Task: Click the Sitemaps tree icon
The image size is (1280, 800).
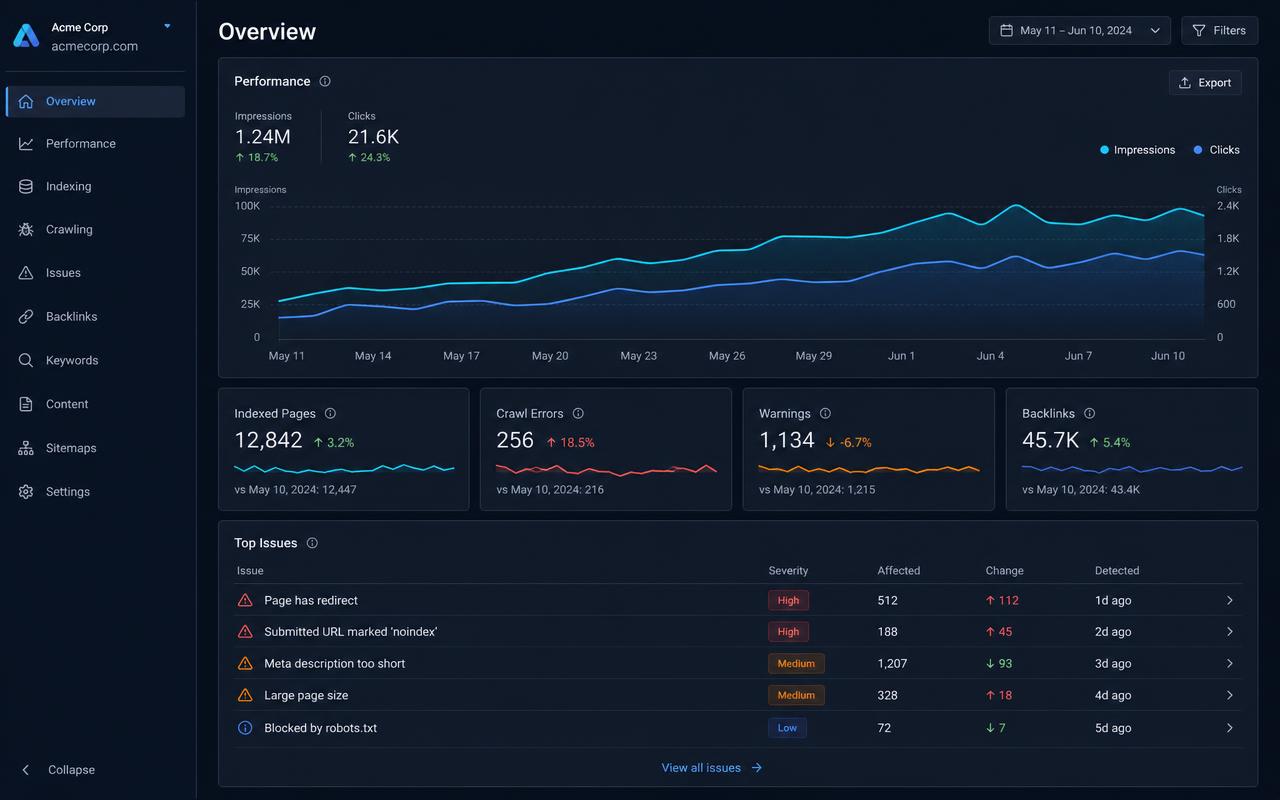Action: [26, 448]
